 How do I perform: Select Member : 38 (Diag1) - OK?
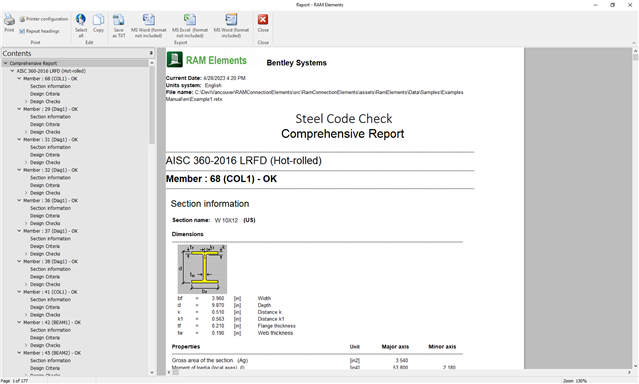[51, 262]
